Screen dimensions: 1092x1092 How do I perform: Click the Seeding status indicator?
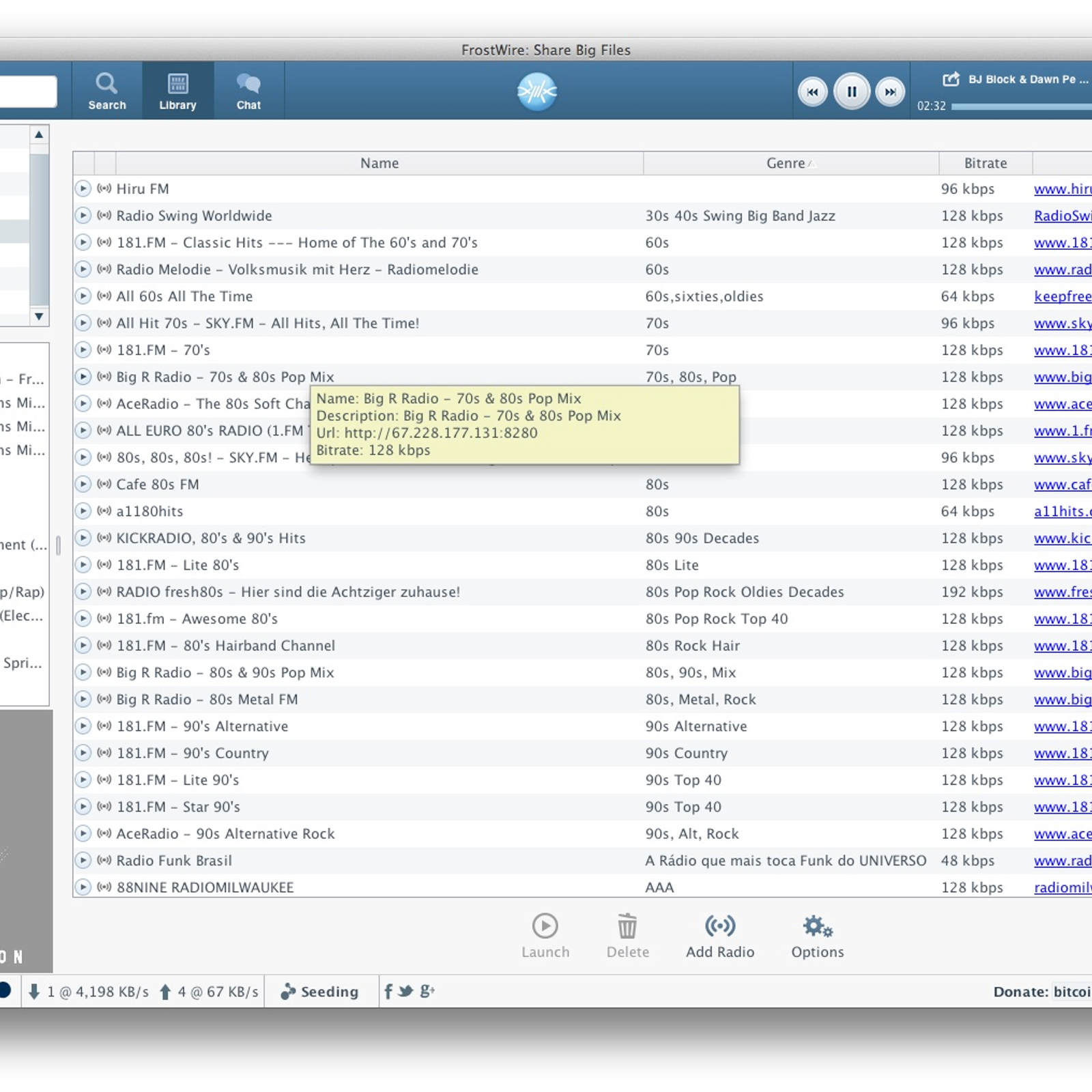[x=319, y=992]
